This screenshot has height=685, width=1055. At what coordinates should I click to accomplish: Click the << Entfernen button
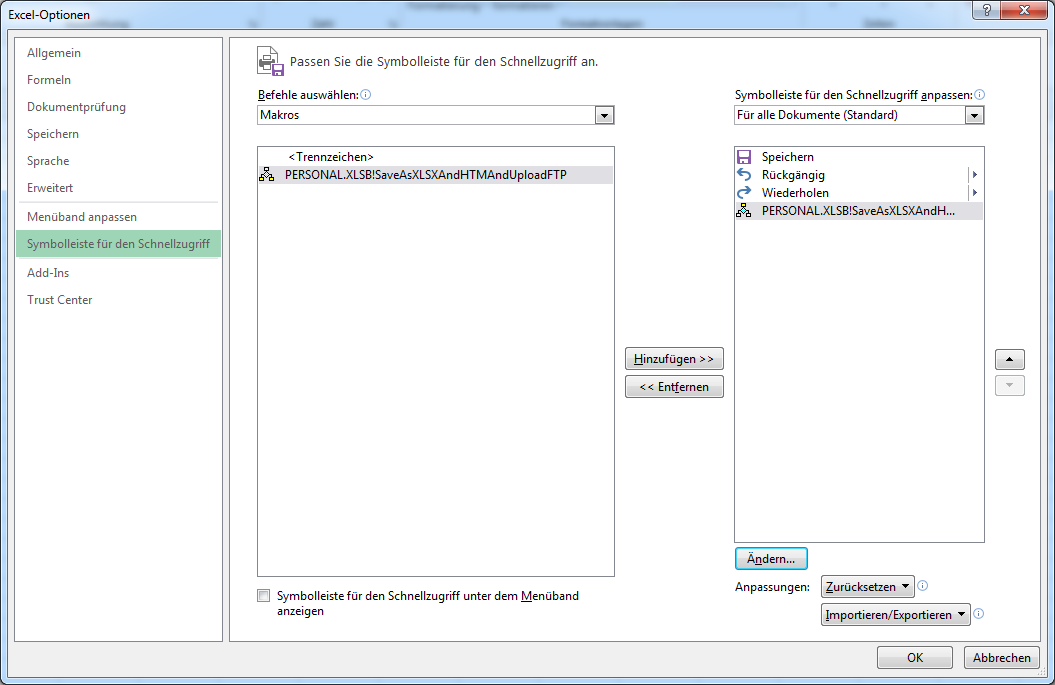673,387
